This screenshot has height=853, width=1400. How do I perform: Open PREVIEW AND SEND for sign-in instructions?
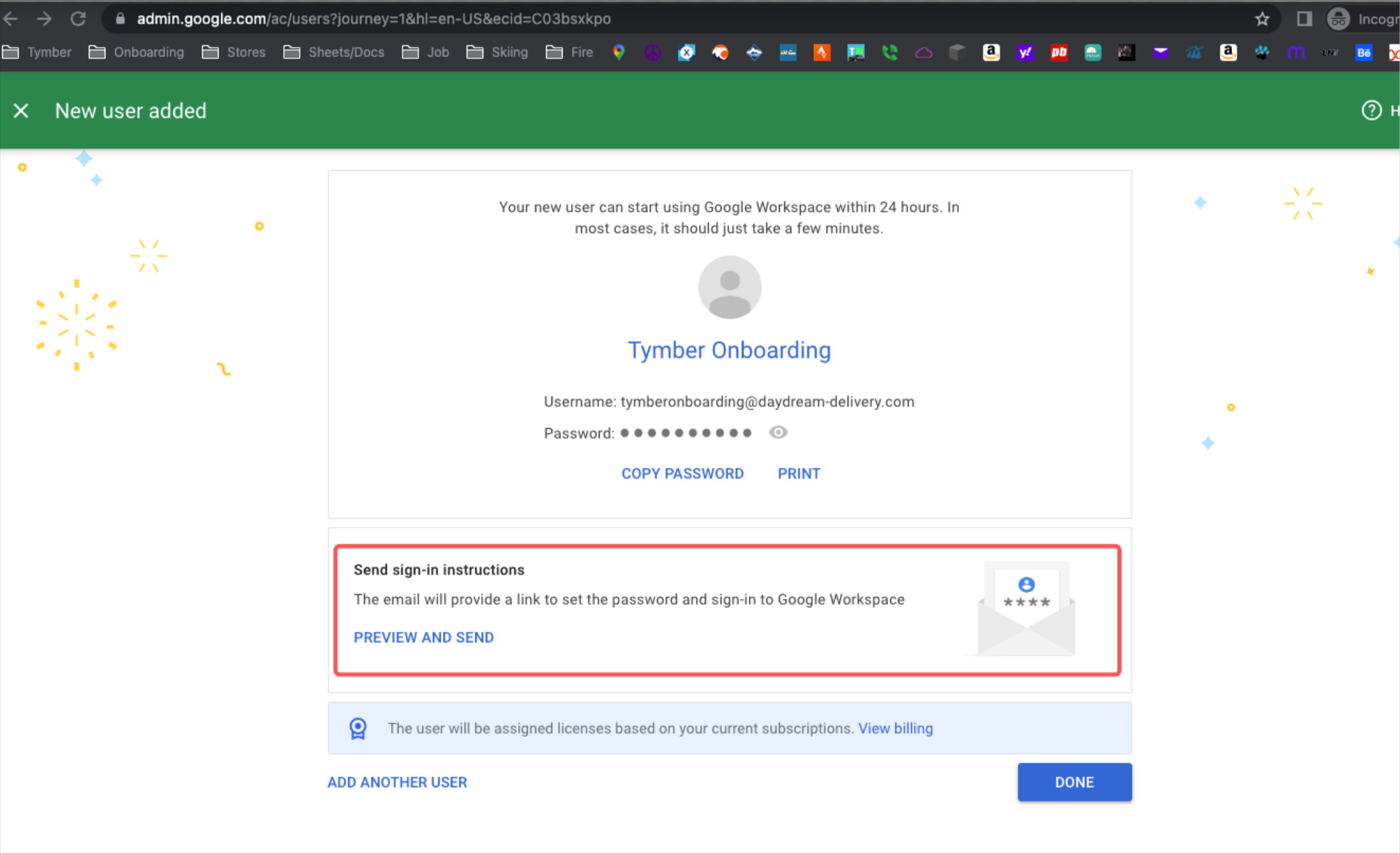(423, 637)
